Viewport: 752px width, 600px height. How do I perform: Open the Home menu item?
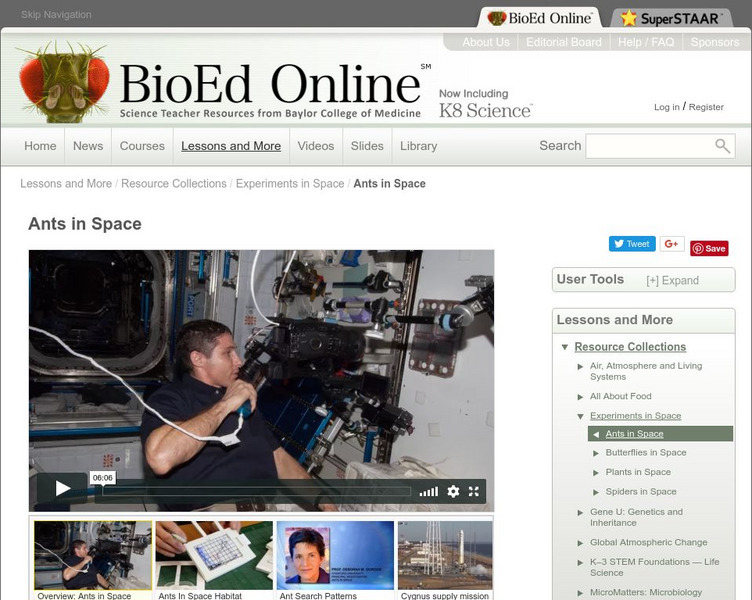click(40, 146)
